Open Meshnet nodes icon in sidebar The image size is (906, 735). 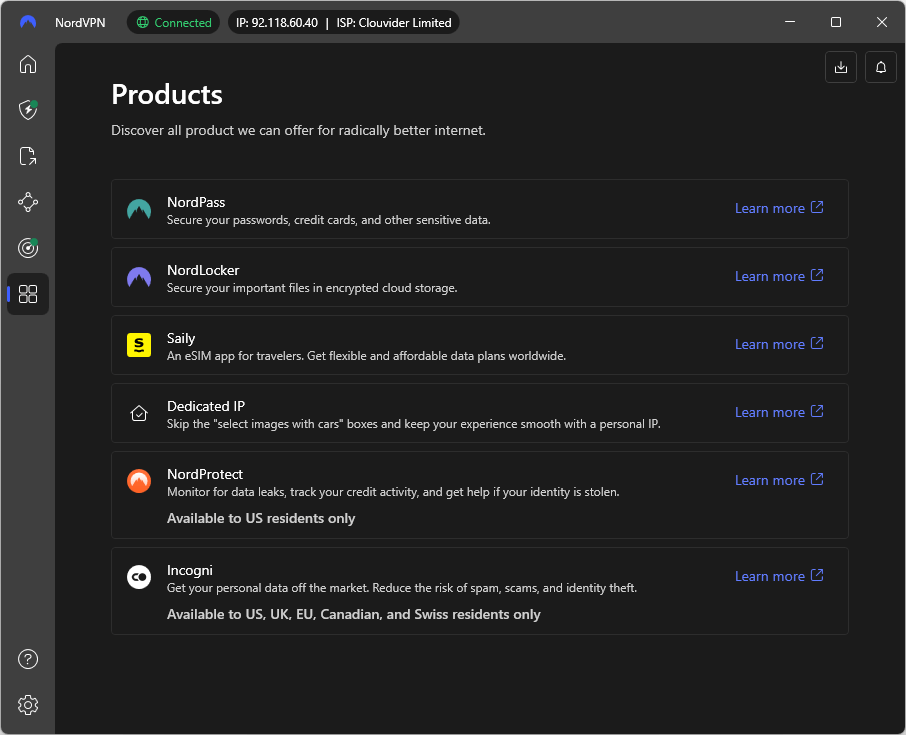tap(28, 202)
